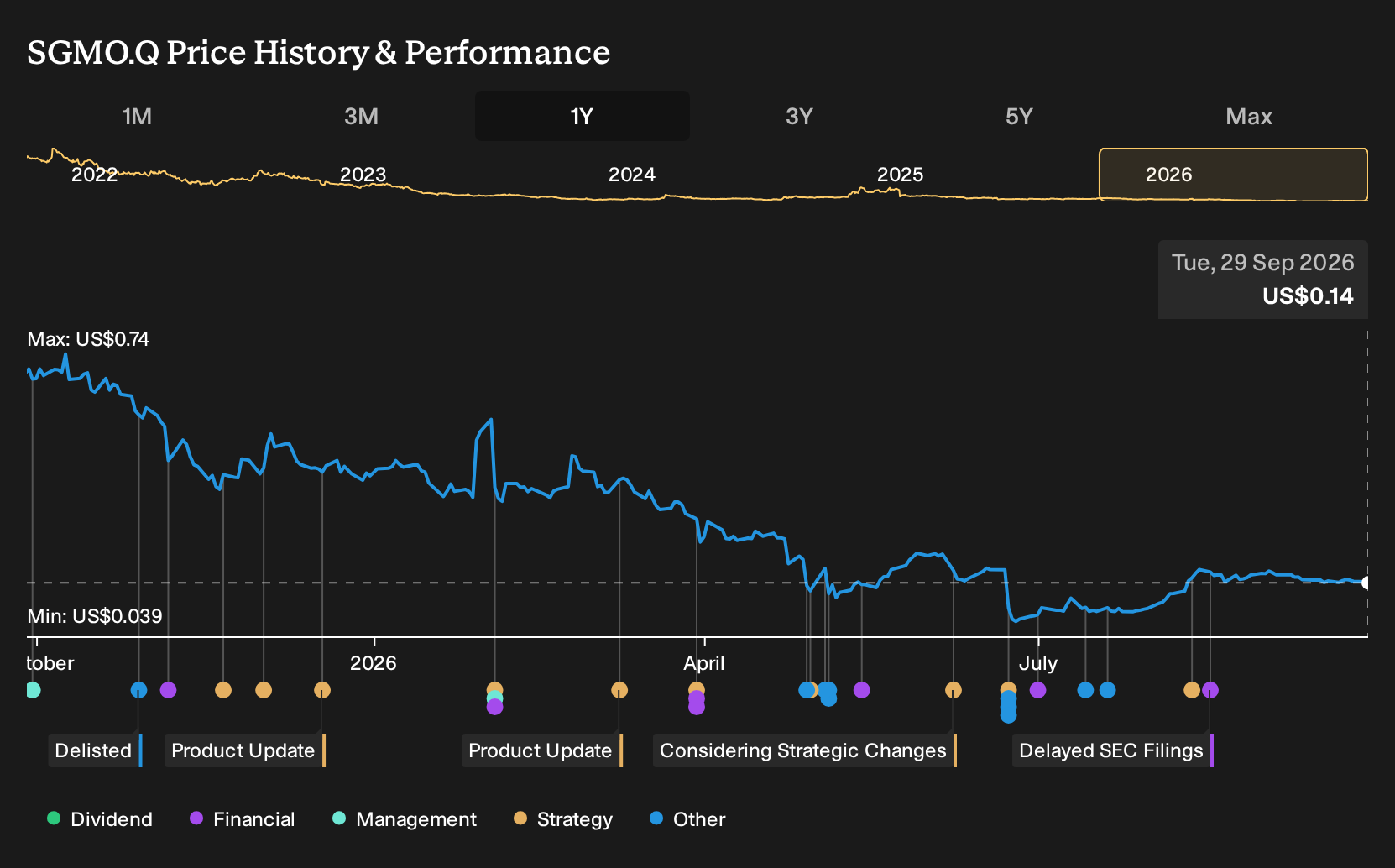Select the 1Y time range tab
The image size is (1395, 868).
(x=582, y=117)
